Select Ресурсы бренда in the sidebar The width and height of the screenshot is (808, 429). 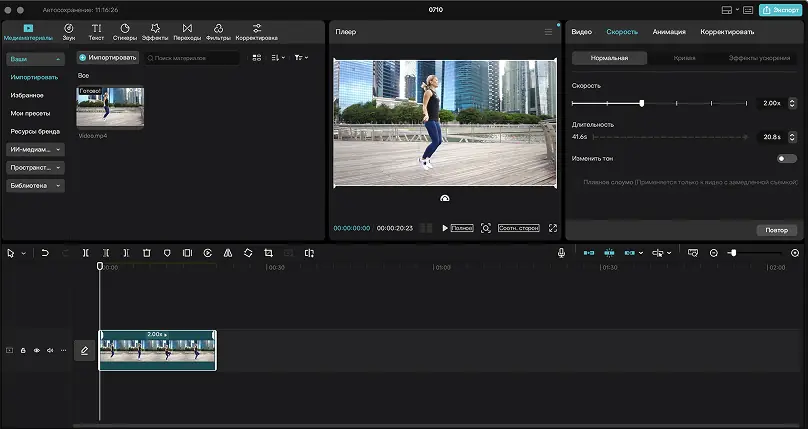pyautogui.click(x=35, y=131)
